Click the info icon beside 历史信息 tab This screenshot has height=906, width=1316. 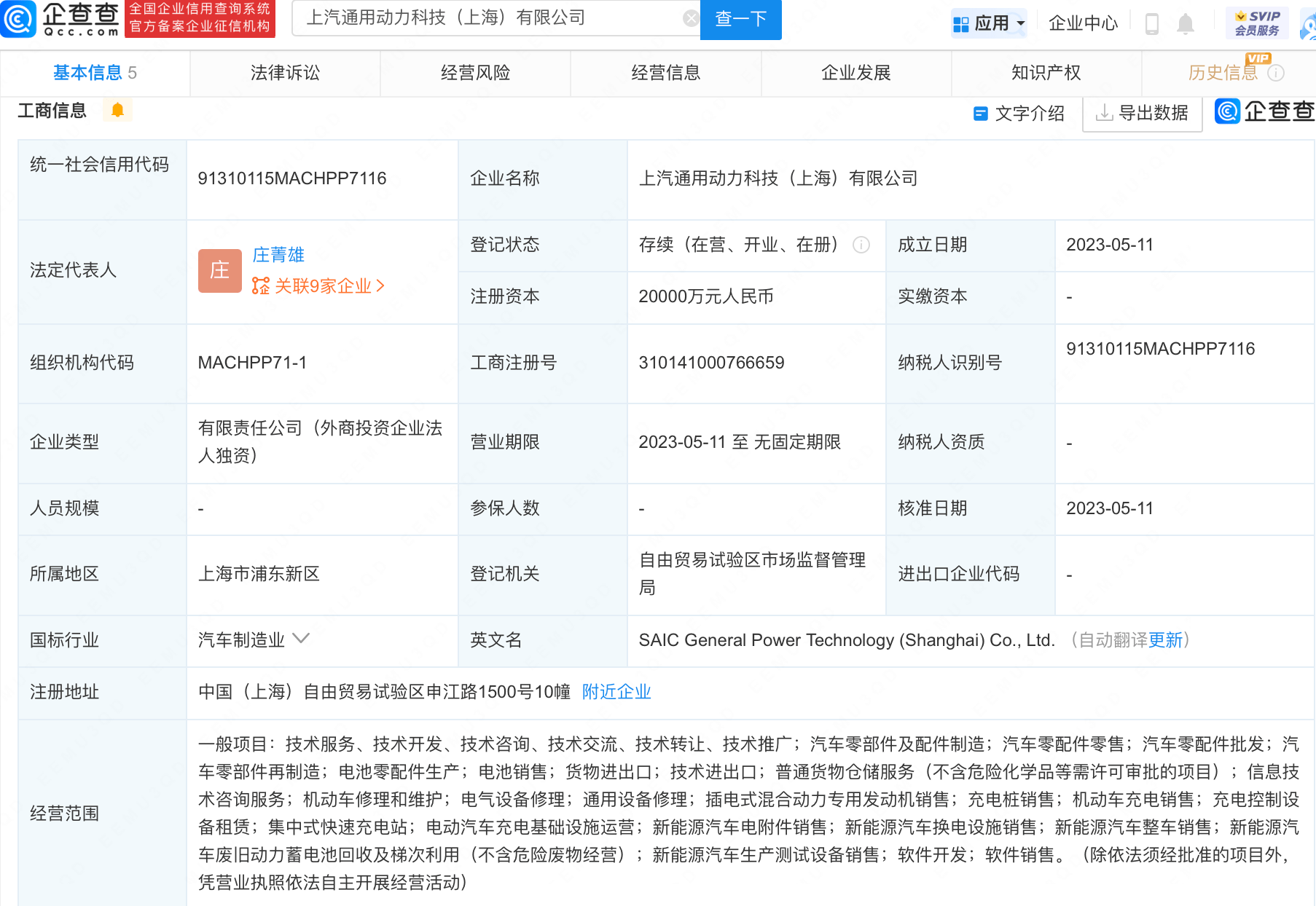(x=1276, y=73)
